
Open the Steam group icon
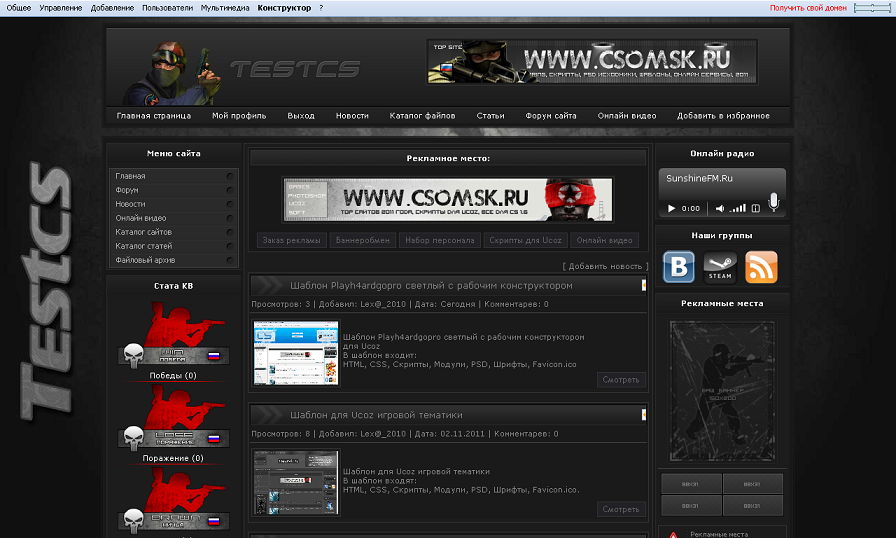tap(720, 268)
